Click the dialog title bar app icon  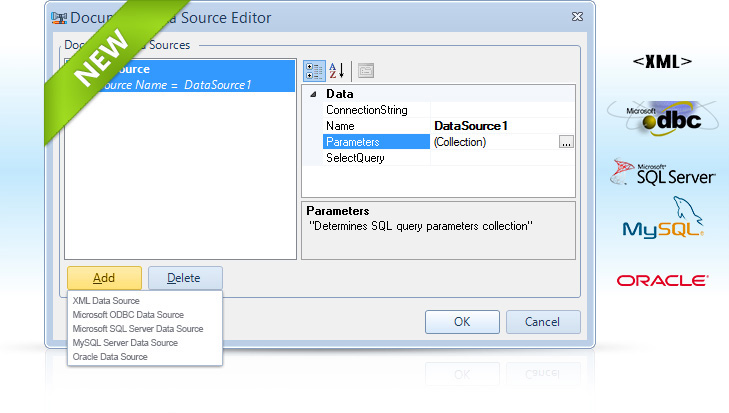coord(59,18)
